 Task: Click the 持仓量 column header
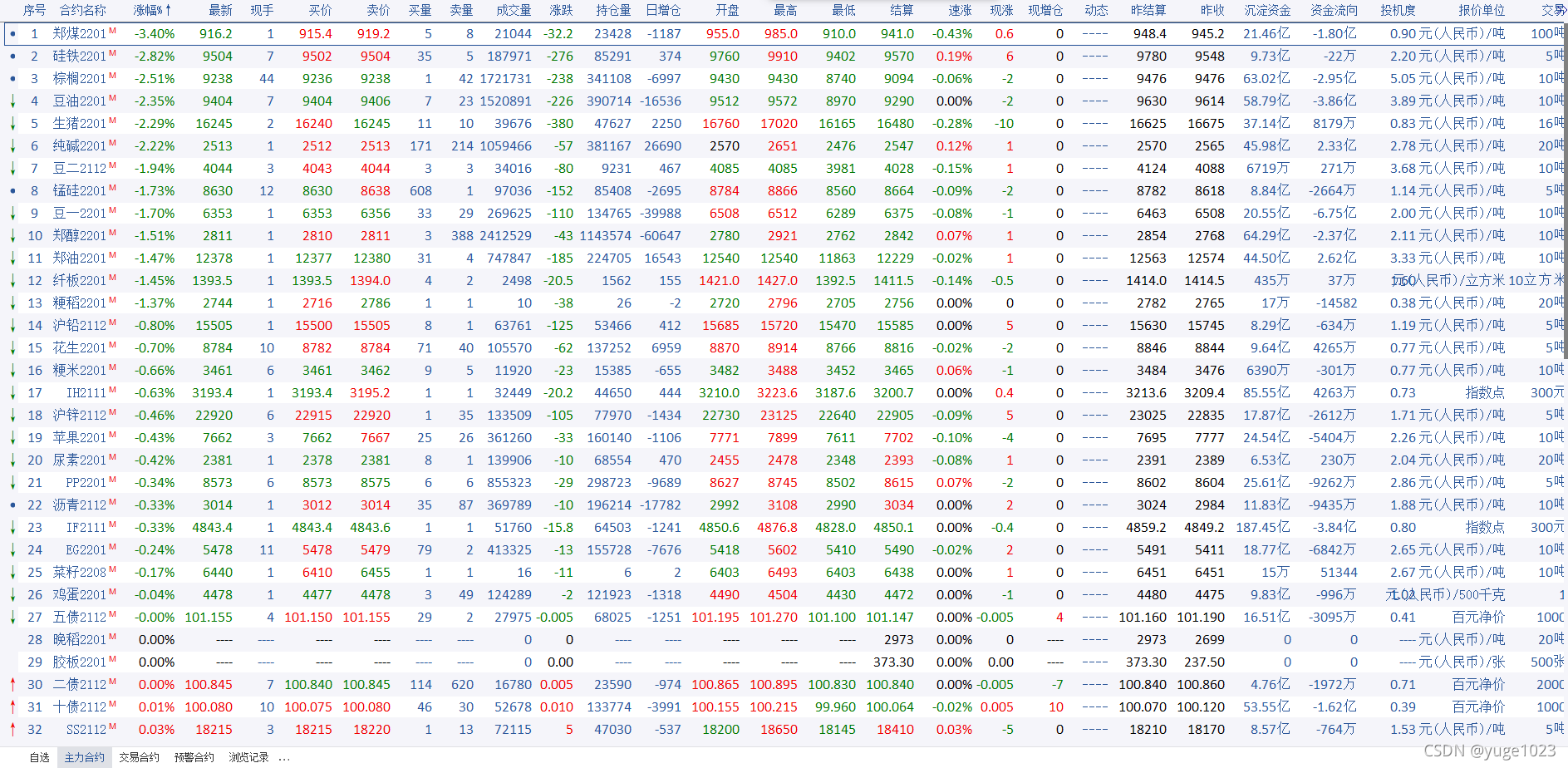613,11
